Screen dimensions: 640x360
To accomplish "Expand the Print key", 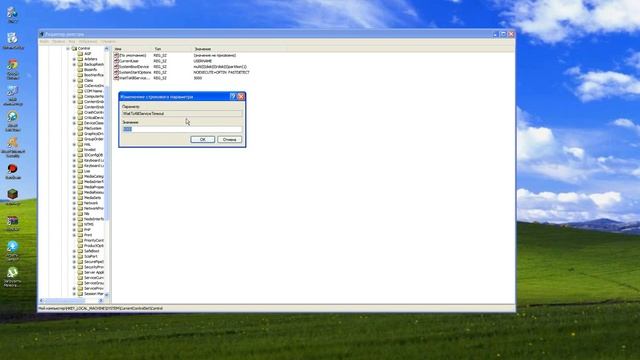I will [x=74, y=235].
